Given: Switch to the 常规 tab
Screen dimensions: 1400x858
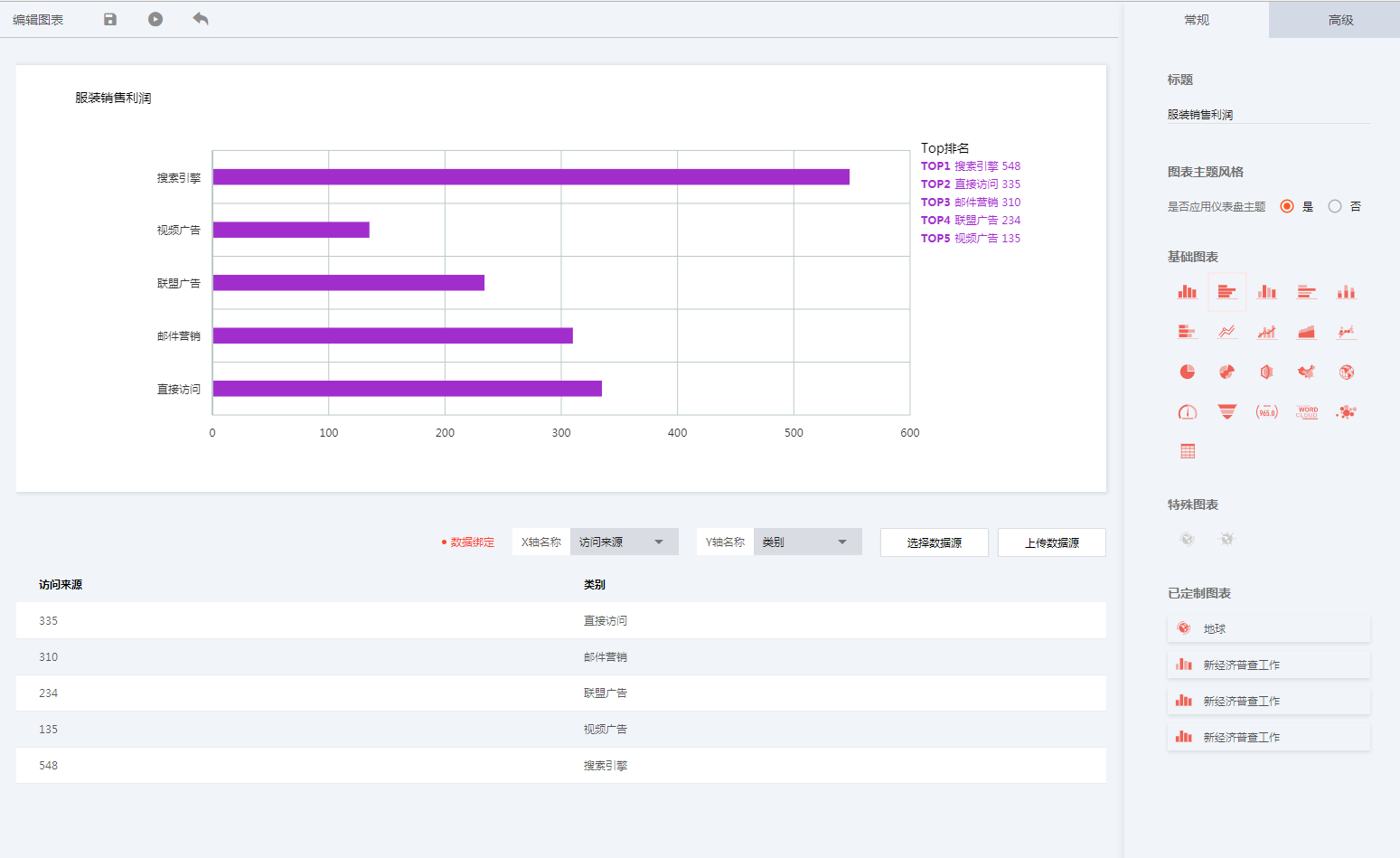Looking at the screenshot, I should coord(1196,20).
